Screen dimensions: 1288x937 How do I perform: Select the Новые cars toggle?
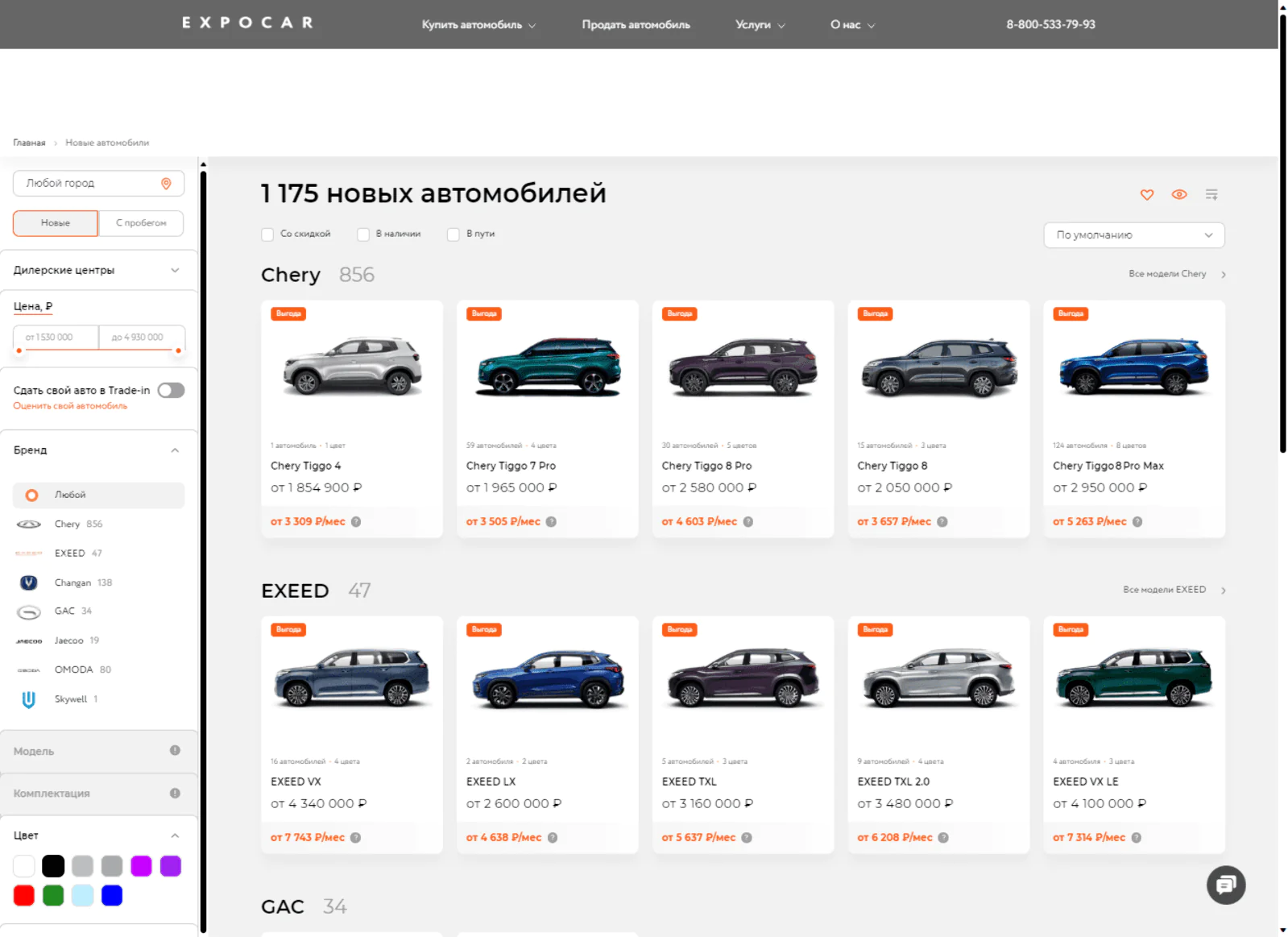(x=56, y=223)
